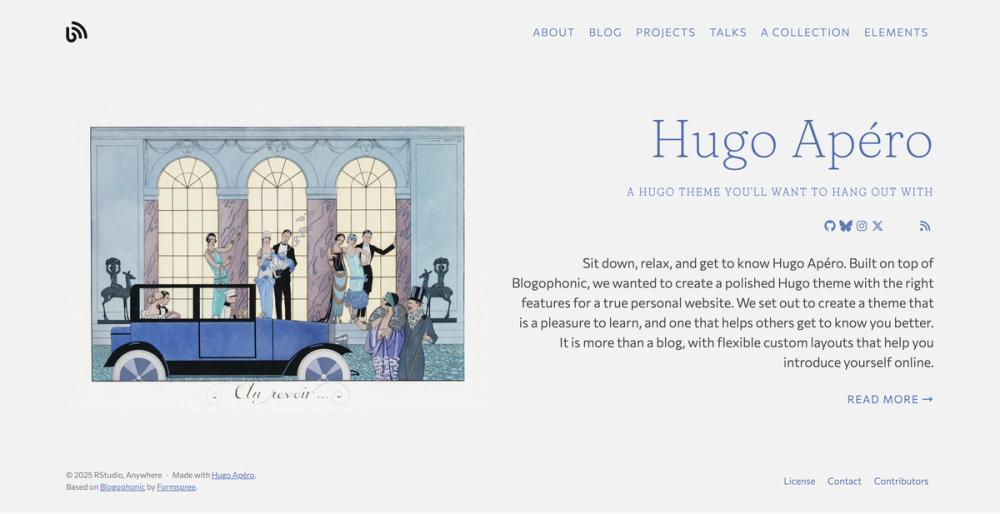The height and width of the screenshot is (514, 1000).
Task: Open the Talks page
Action: click(728, 33)
